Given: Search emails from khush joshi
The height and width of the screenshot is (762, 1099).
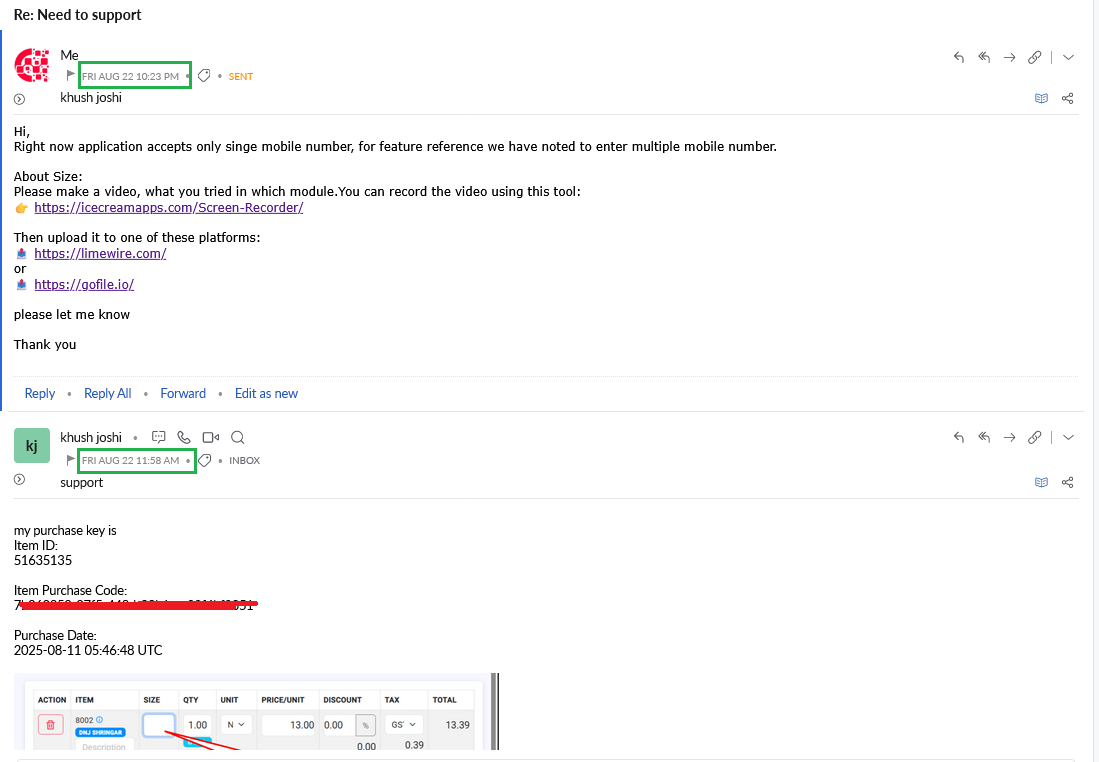Looking at the screenshot, I should [238, 437].
